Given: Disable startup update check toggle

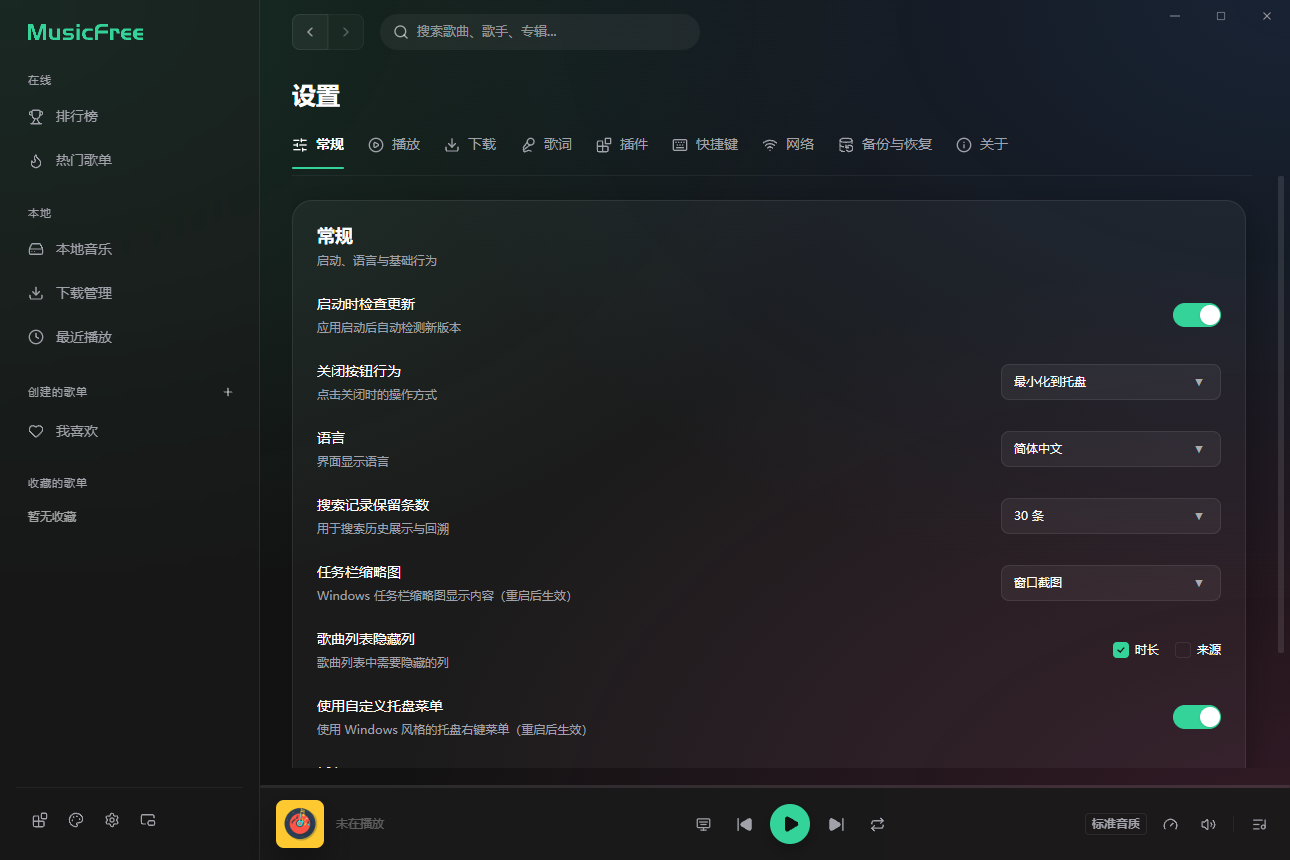Looking at the screenshot, I should [x=1196, y=314].
